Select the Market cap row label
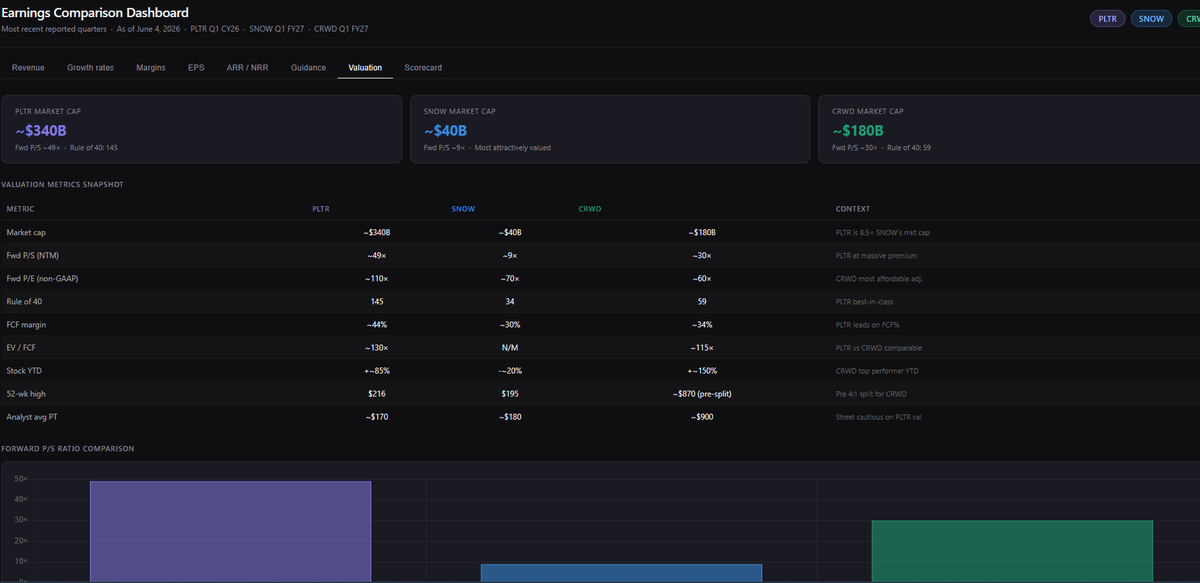 tap(25, 232)
